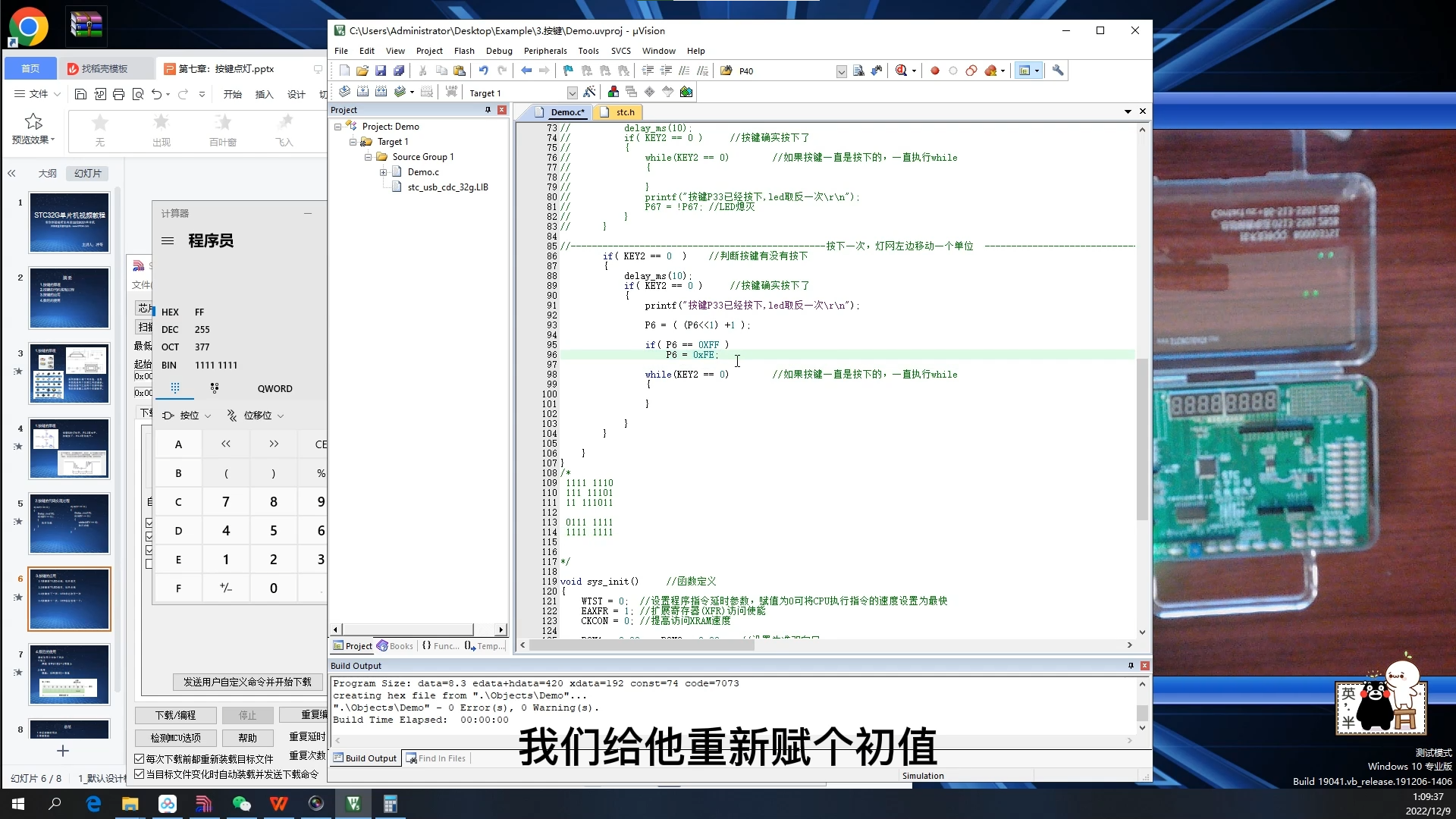1456x819 pixels.
Task: Open file via the folder icon in uVision
Action: tap(362, 71)
